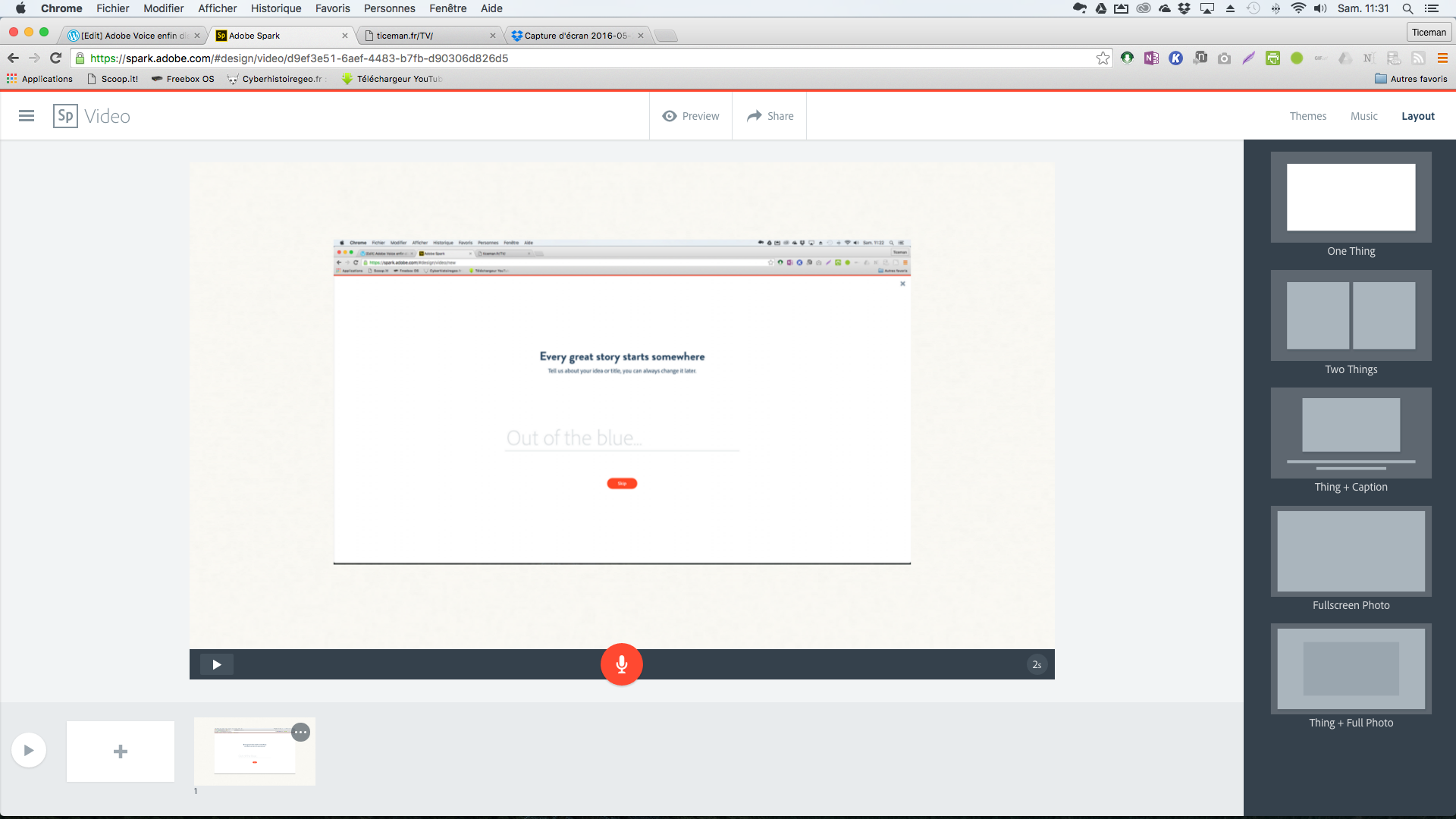Screen dimensions: 1456x819
Task: Open the Ticeman profile button
Action: pyautogui.click(x=1429, y=32)
